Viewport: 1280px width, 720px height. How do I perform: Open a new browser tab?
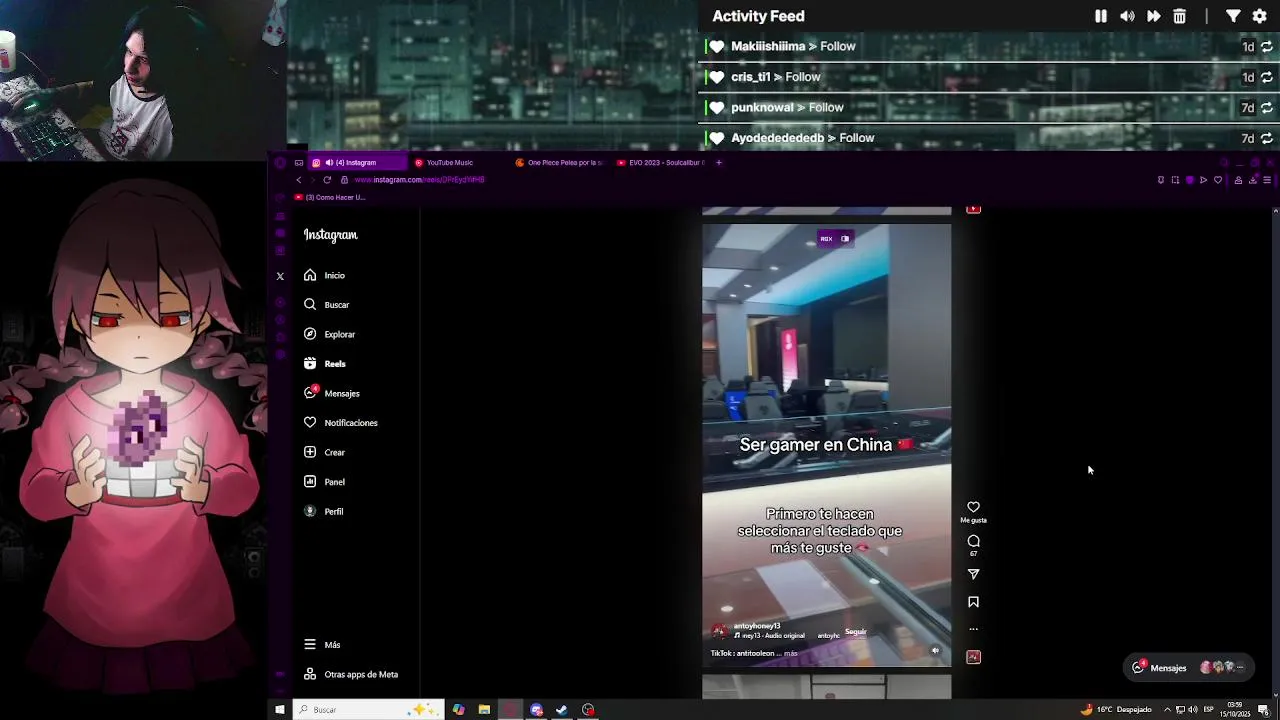[718, 162]
